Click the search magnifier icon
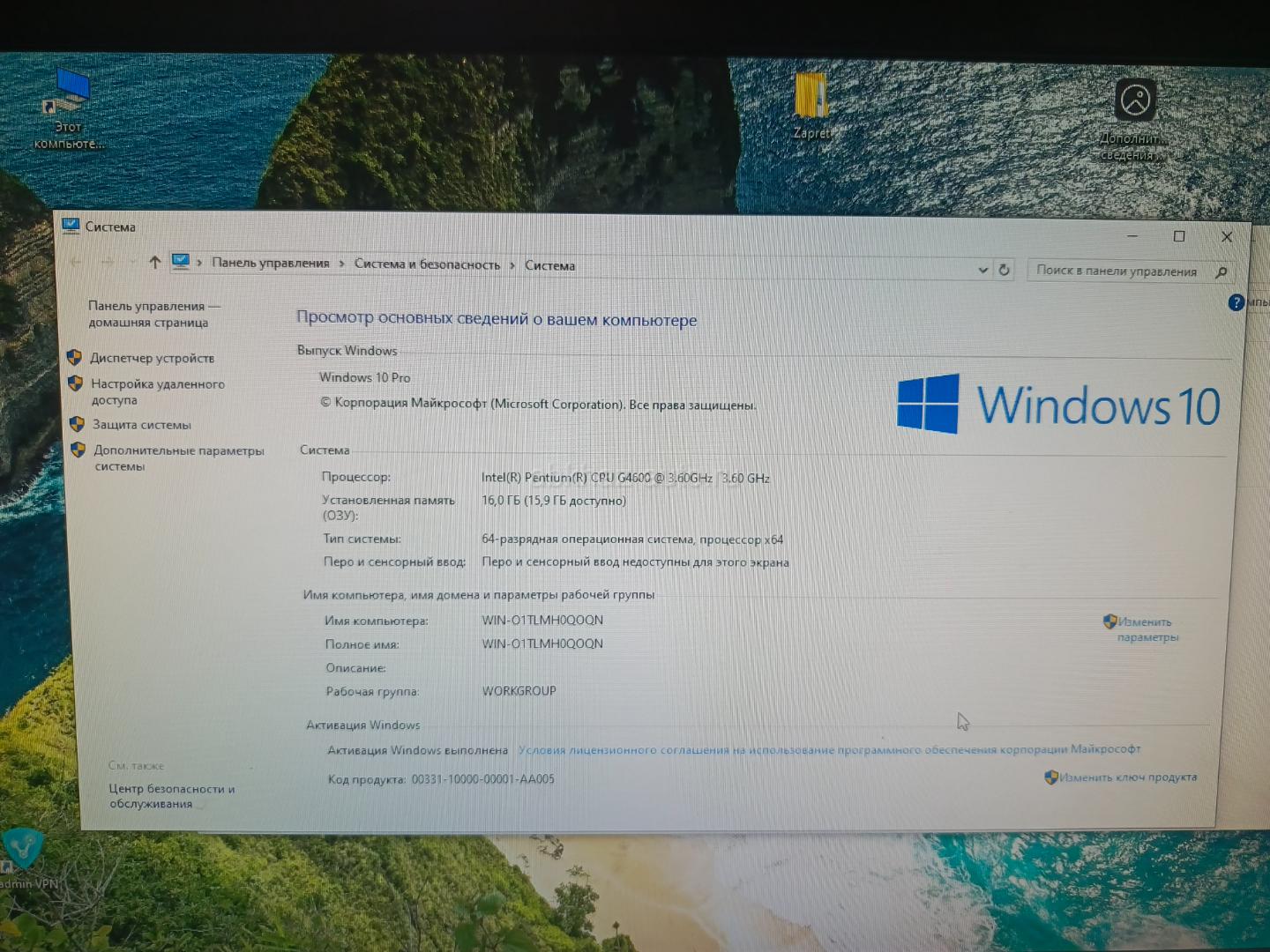Viewport: 1270px width, 952px height. (x=1221, y=272)
